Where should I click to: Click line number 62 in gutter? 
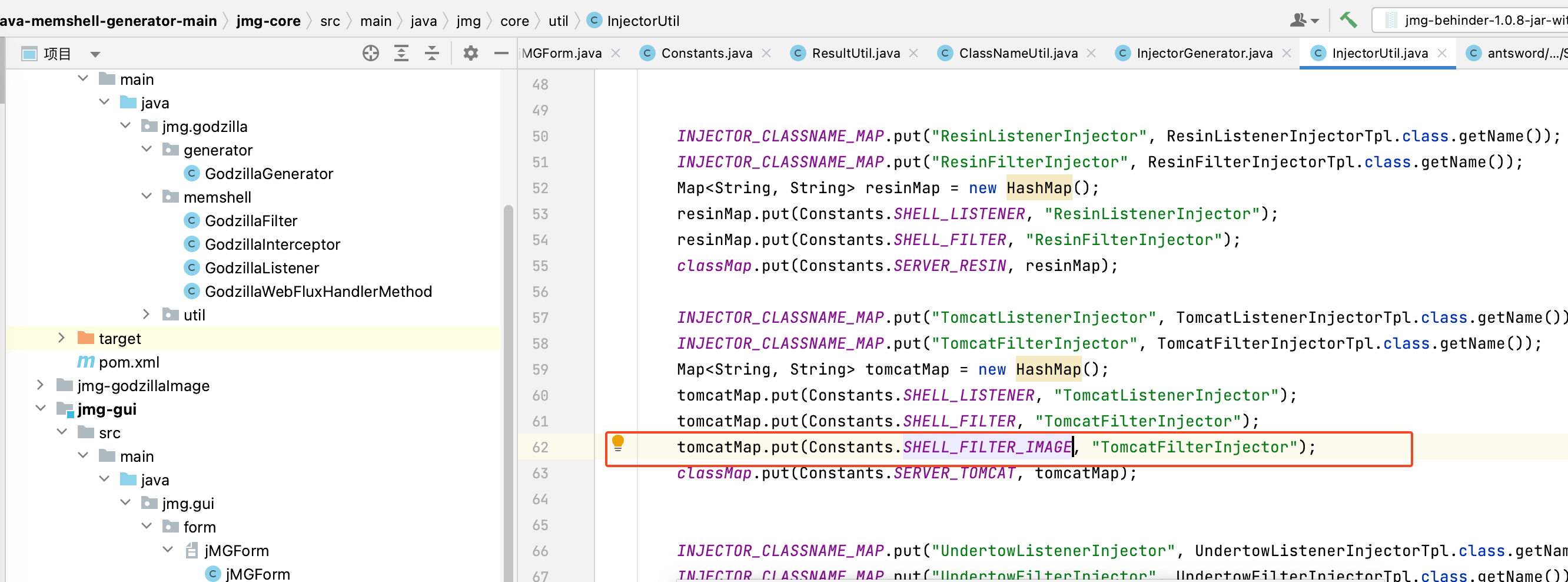pyautogui.click(x=540, y=447)
